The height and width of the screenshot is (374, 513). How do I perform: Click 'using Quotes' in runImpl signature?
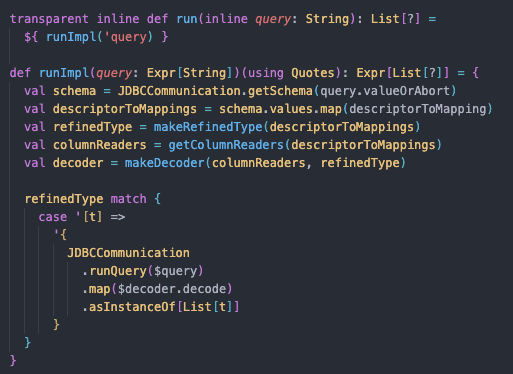[291, 73]
